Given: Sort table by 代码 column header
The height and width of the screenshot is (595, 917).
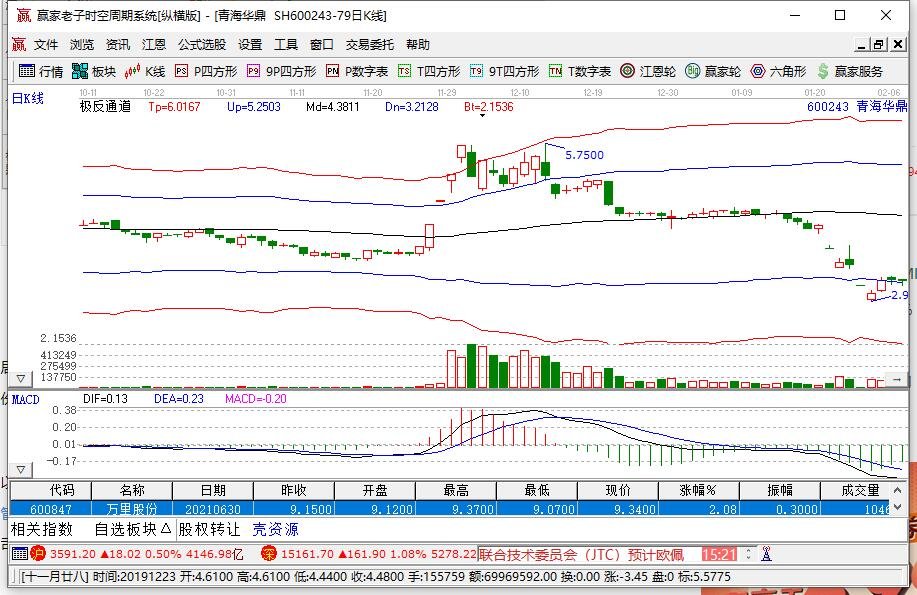Looking at the screenshot, I should (51, 490).
